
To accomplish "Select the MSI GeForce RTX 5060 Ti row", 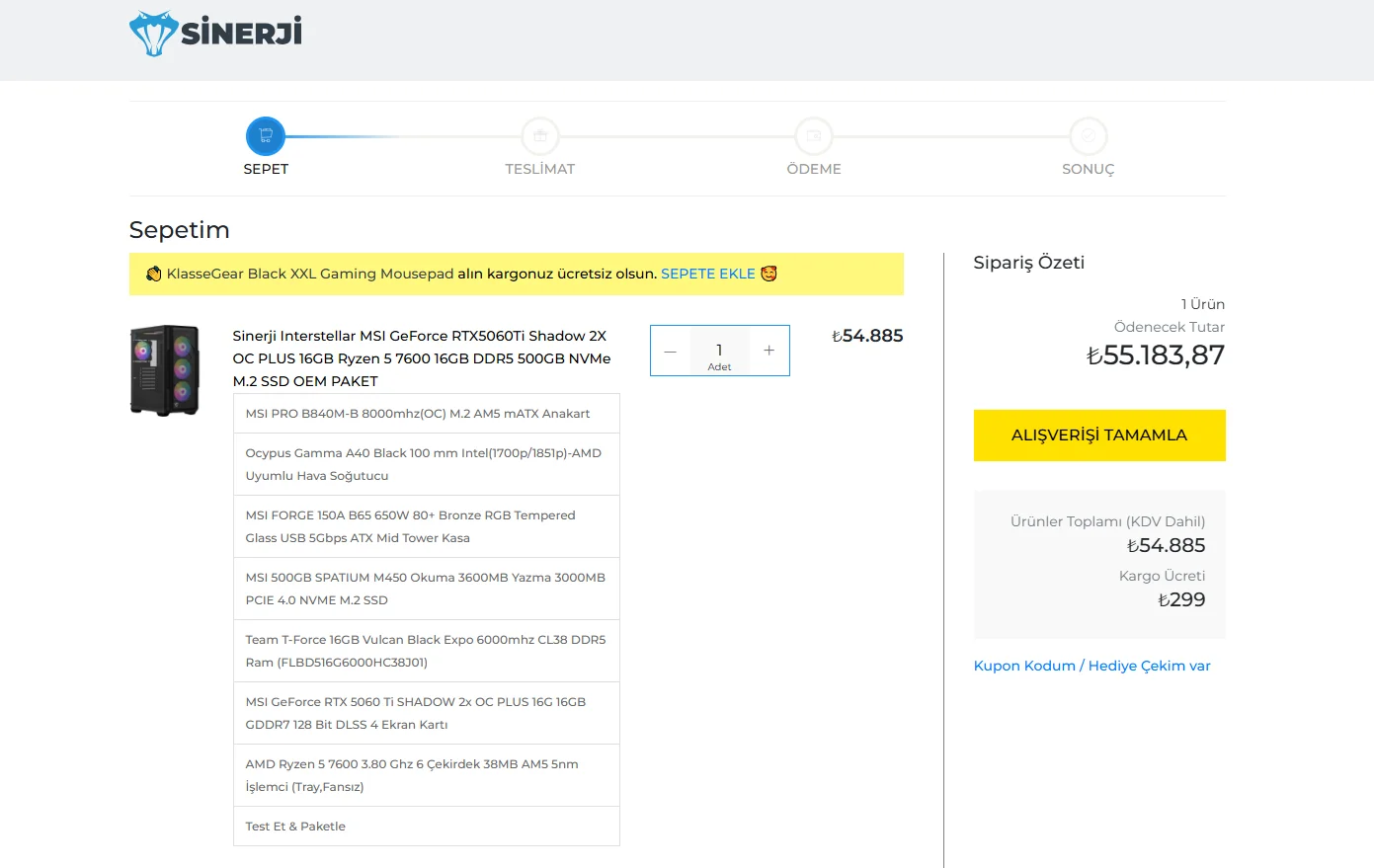I will pyautogui.click(x=427, y=713).
